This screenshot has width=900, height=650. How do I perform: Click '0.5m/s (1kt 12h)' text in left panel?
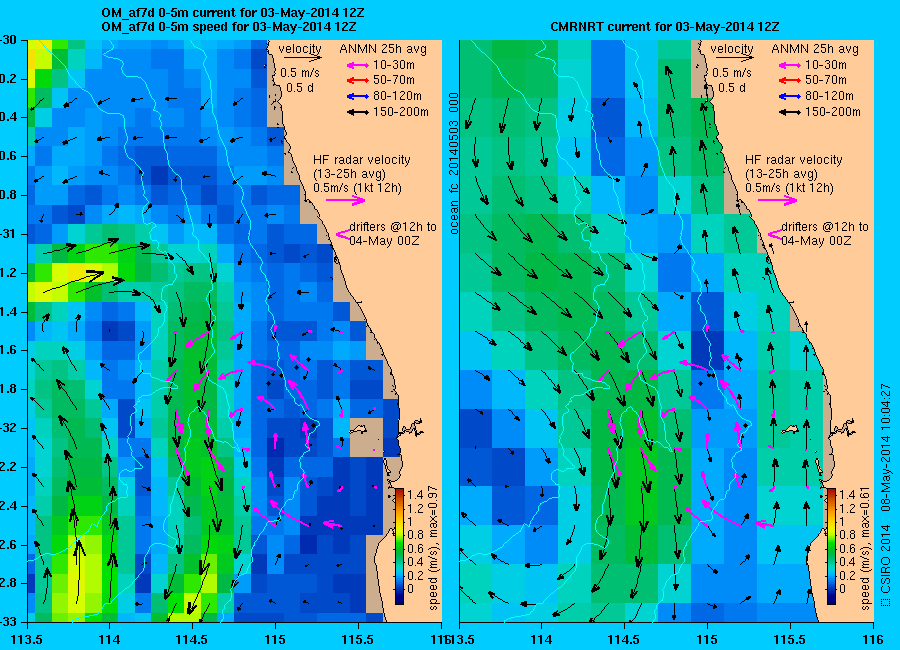(x=358, y=188)
